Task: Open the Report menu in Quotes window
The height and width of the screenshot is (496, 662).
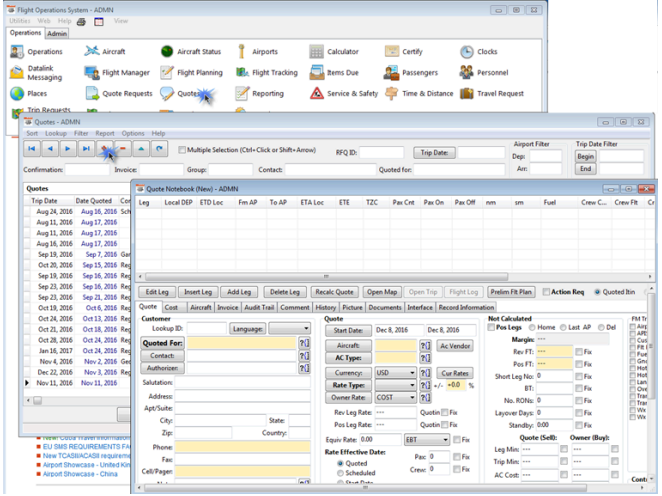Action: 105,133
